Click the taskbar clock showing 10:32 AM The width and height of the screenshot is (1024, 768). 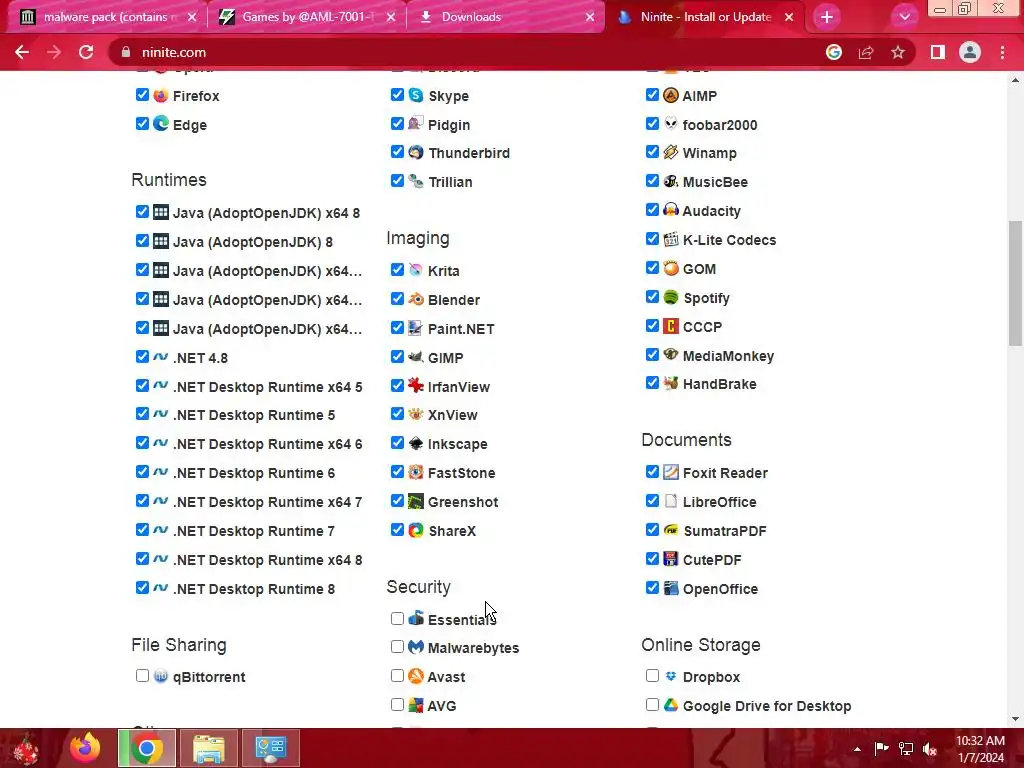pyautogui.click(x=980, y=749)
